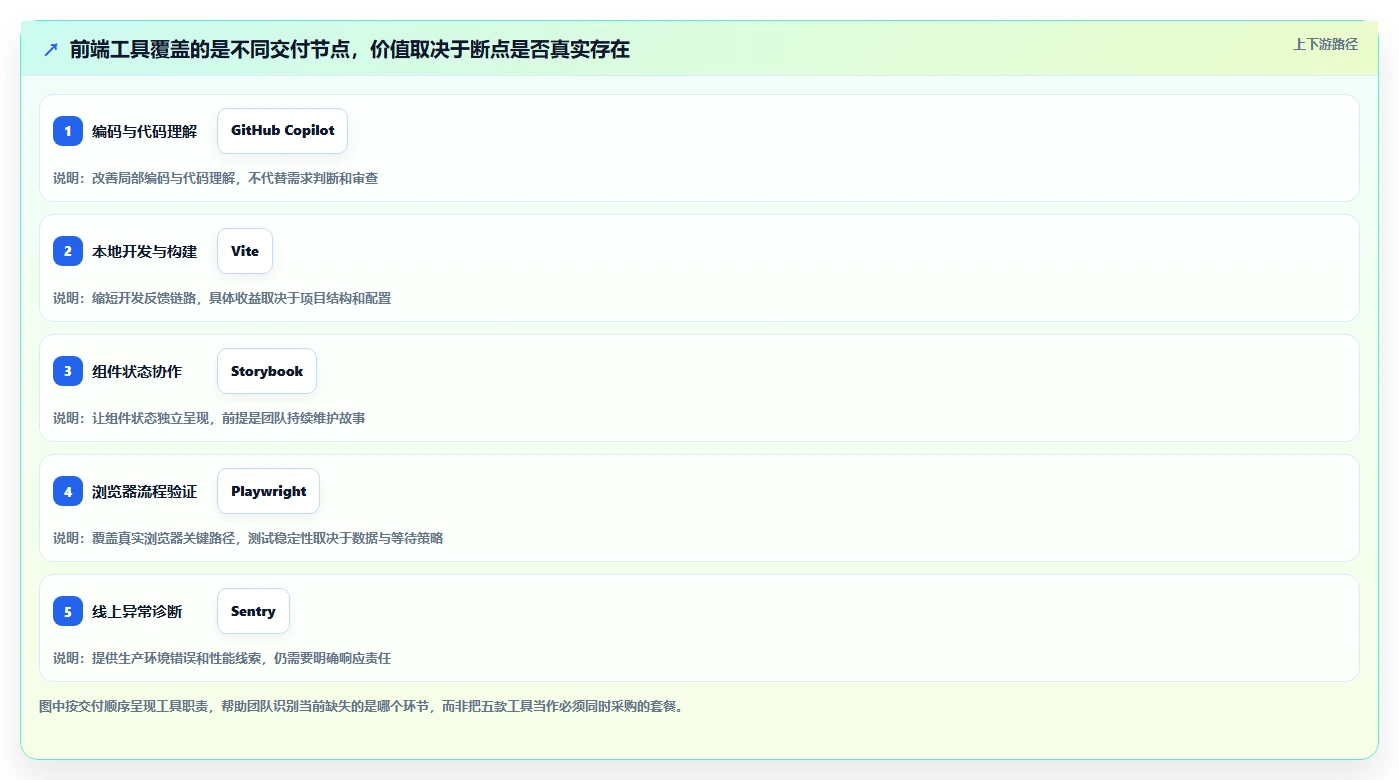Select the Vite chip

[245, 251]
